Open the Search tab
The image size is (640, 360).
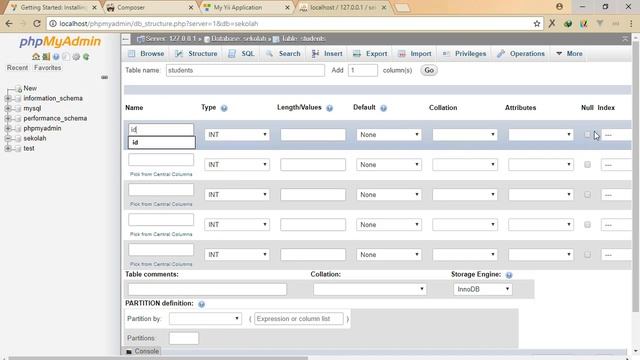tap(283, 54)
